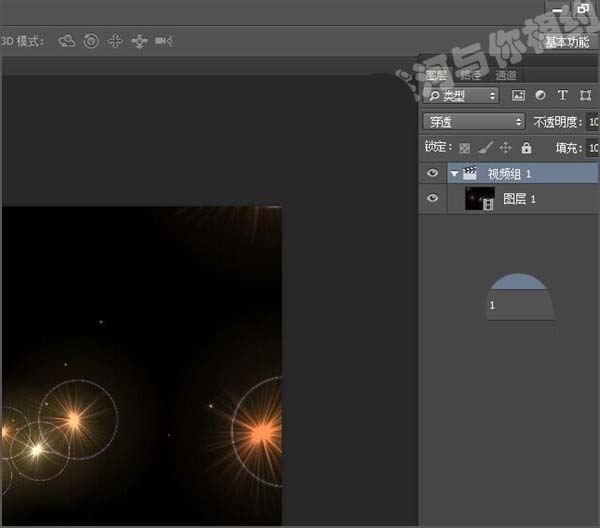Click the 图层 1 layer thumbnail
600x528 pixels.
(480, 199)
